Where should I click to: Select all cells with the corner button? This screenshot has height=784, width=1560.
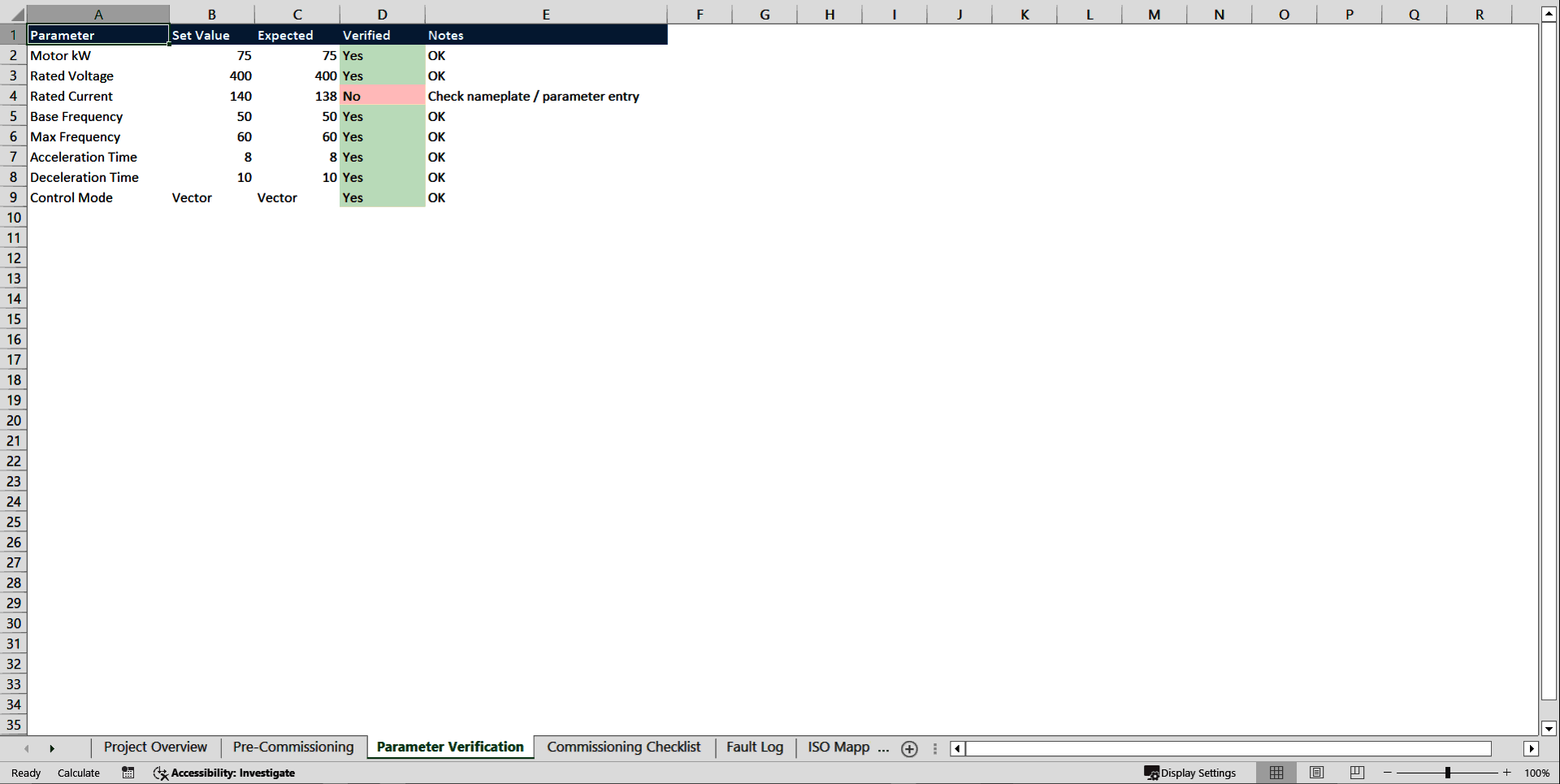14,14
